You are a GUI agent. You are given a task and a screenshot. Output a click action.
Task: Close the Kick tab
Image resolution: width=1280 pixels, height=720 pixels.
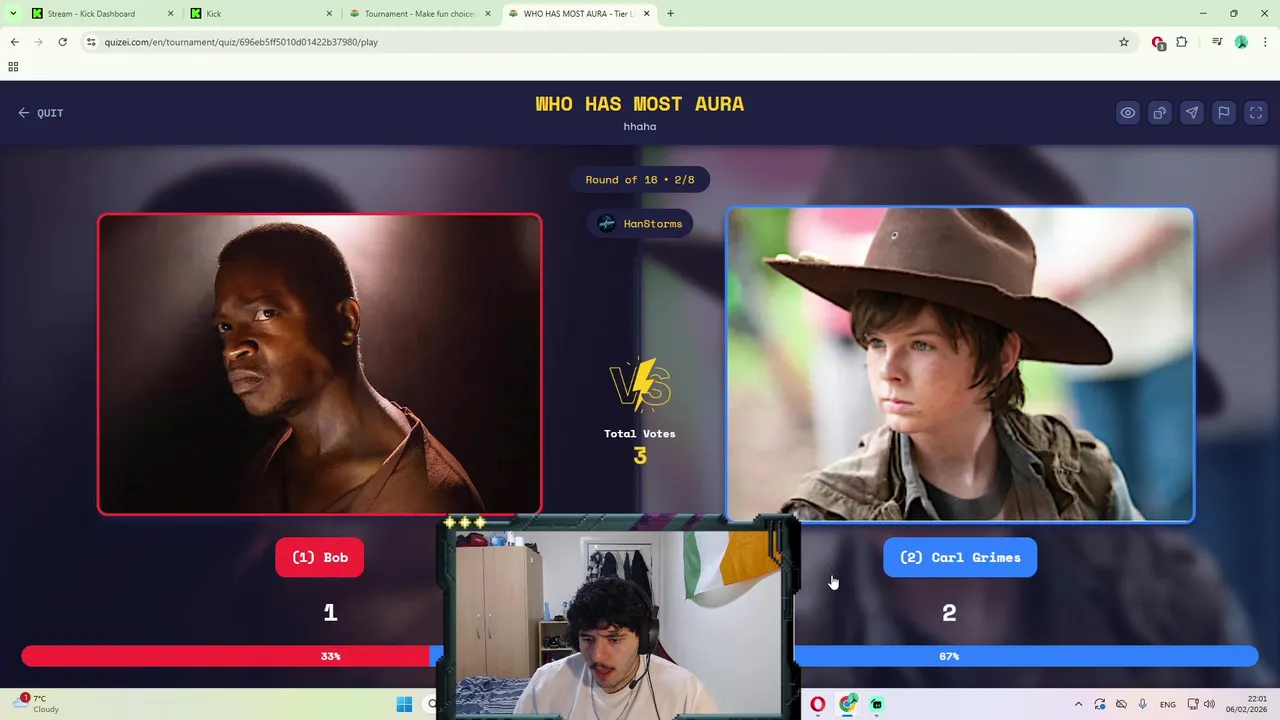[329, 14]
